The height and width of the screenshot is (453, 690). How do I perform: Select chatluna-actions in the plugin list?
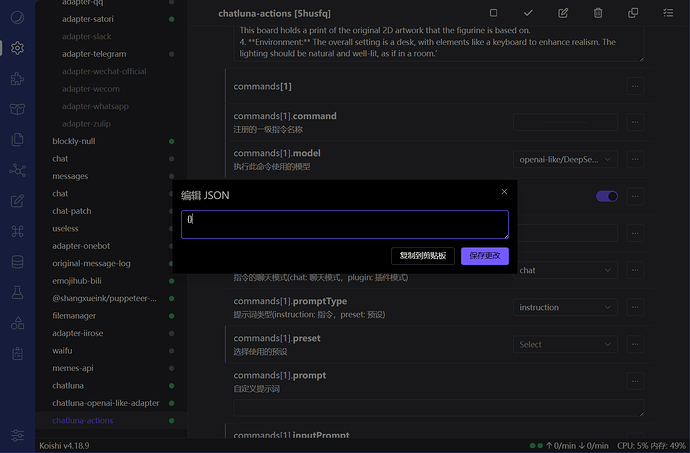(x=82, y=421)
